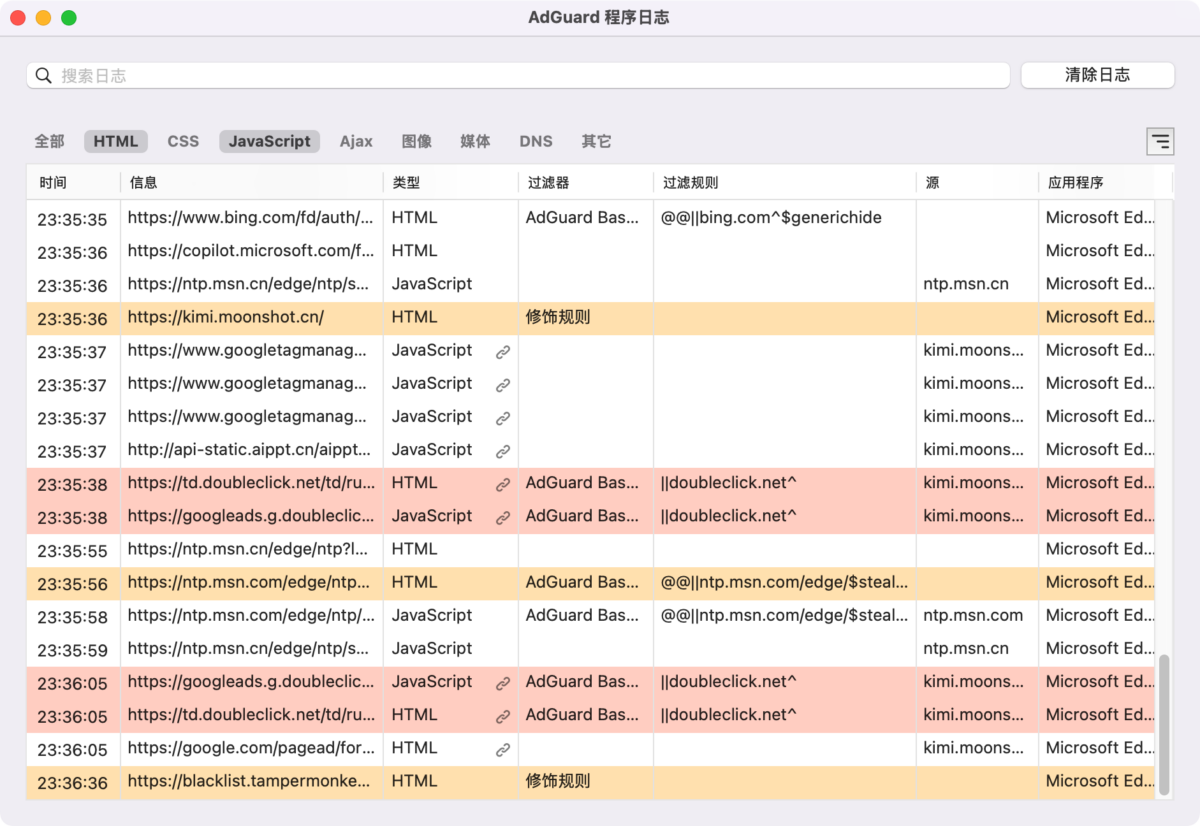Click ||doubleclick.net^ rule in 23:35:38 HTML row

pyautogui.click(x=729, y=483)
